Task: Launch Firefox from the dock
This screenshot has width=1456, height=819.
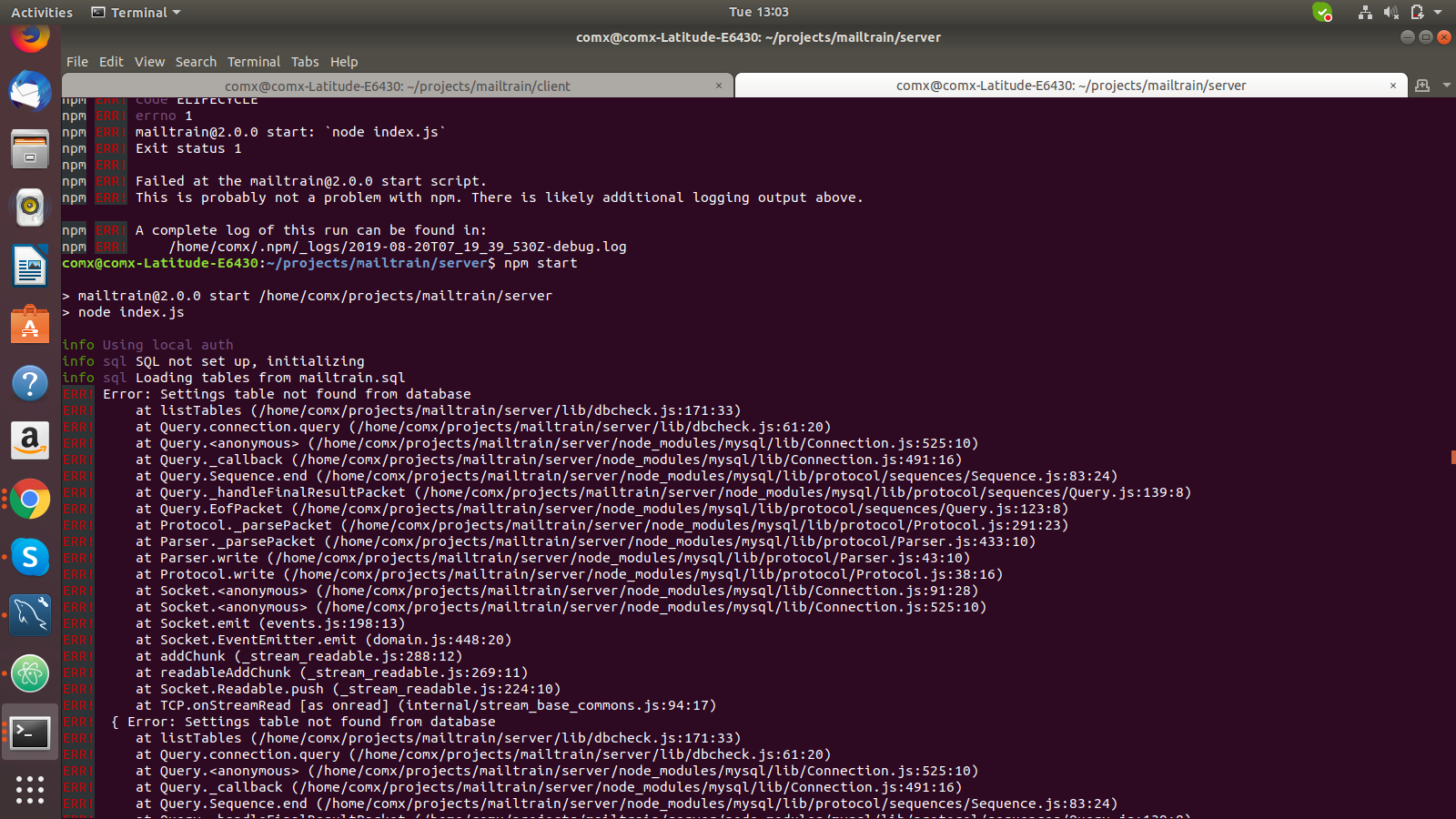Action: pos(30,40)
